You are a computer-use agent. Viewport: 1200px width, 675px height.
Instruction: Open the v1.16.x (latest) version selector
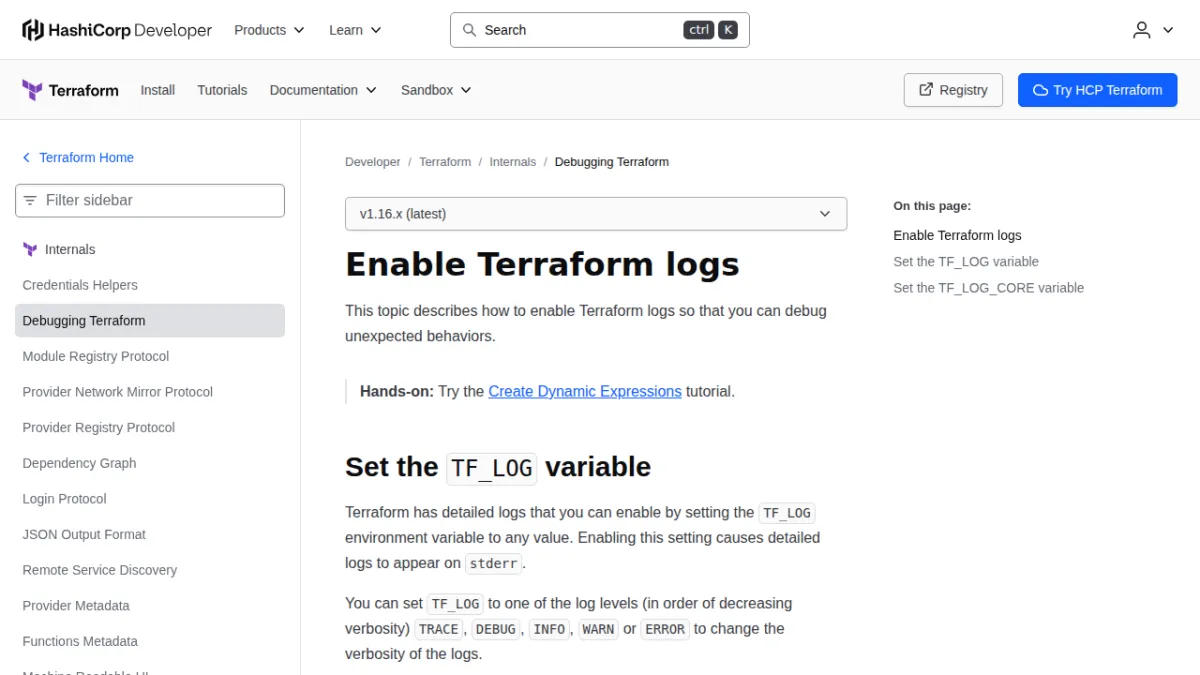596,214
